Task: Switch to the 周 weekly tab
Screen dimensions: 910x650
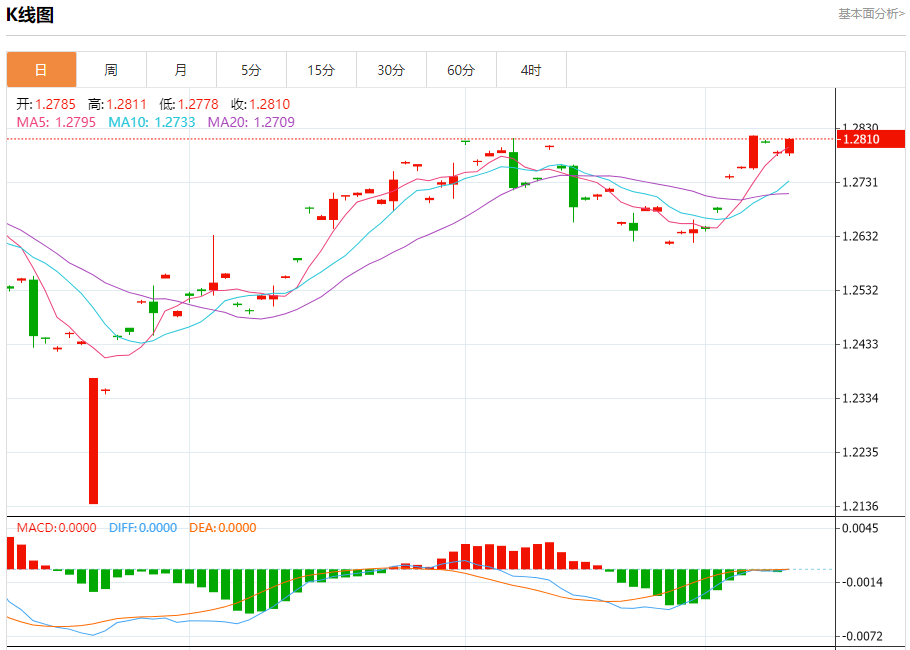Action: (x=111, y=70)
